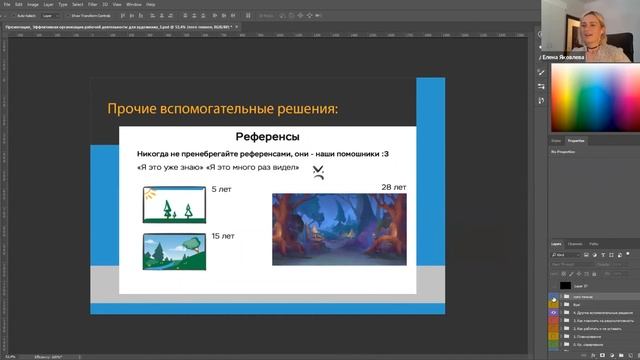Image resolution: width=640 pixels, height=360 pixels.
Task: Open Brush panel icon in collapsed dock
Action: [541, 73]
